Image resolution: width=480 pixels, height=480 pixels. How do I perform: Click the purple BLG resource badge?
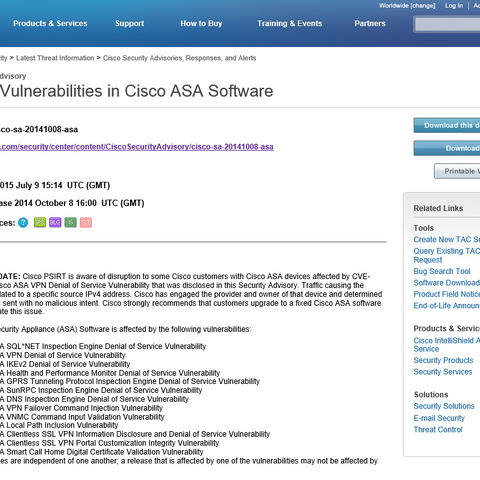click(55, 222)
